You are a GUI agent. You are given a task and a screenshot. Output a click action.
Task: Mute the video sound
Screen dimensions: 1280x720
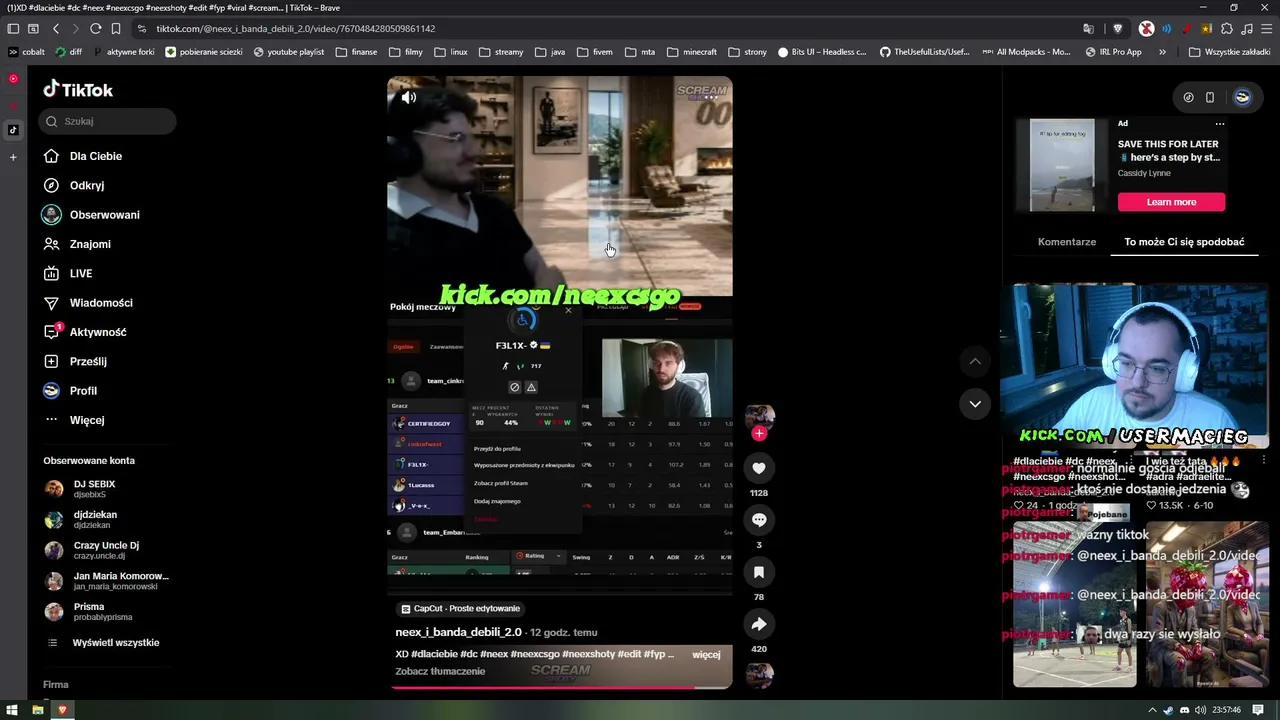409,97
